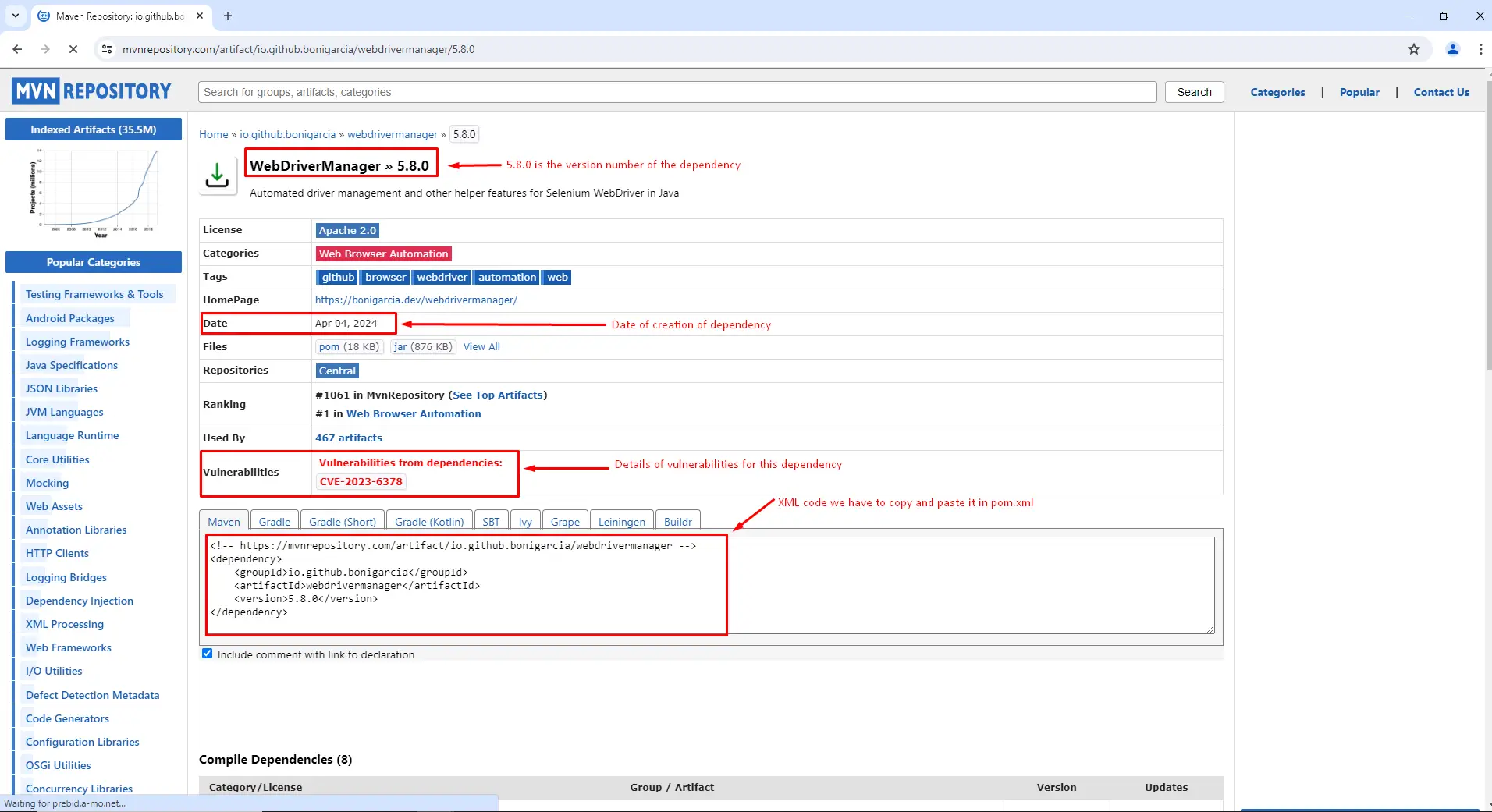Focus the artifact search input field
Viewport: 1492px width, 812px height.
[x=677, y=92]
